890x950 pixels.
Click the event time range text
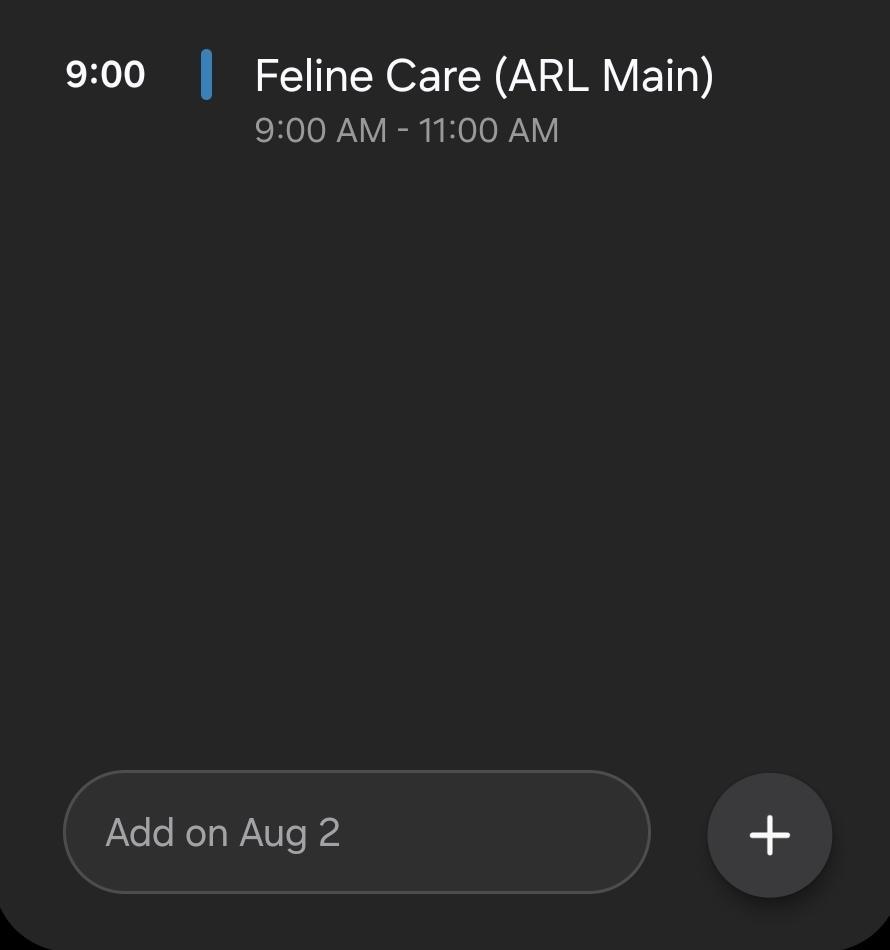pyautogui.click(x=406, y=131)
